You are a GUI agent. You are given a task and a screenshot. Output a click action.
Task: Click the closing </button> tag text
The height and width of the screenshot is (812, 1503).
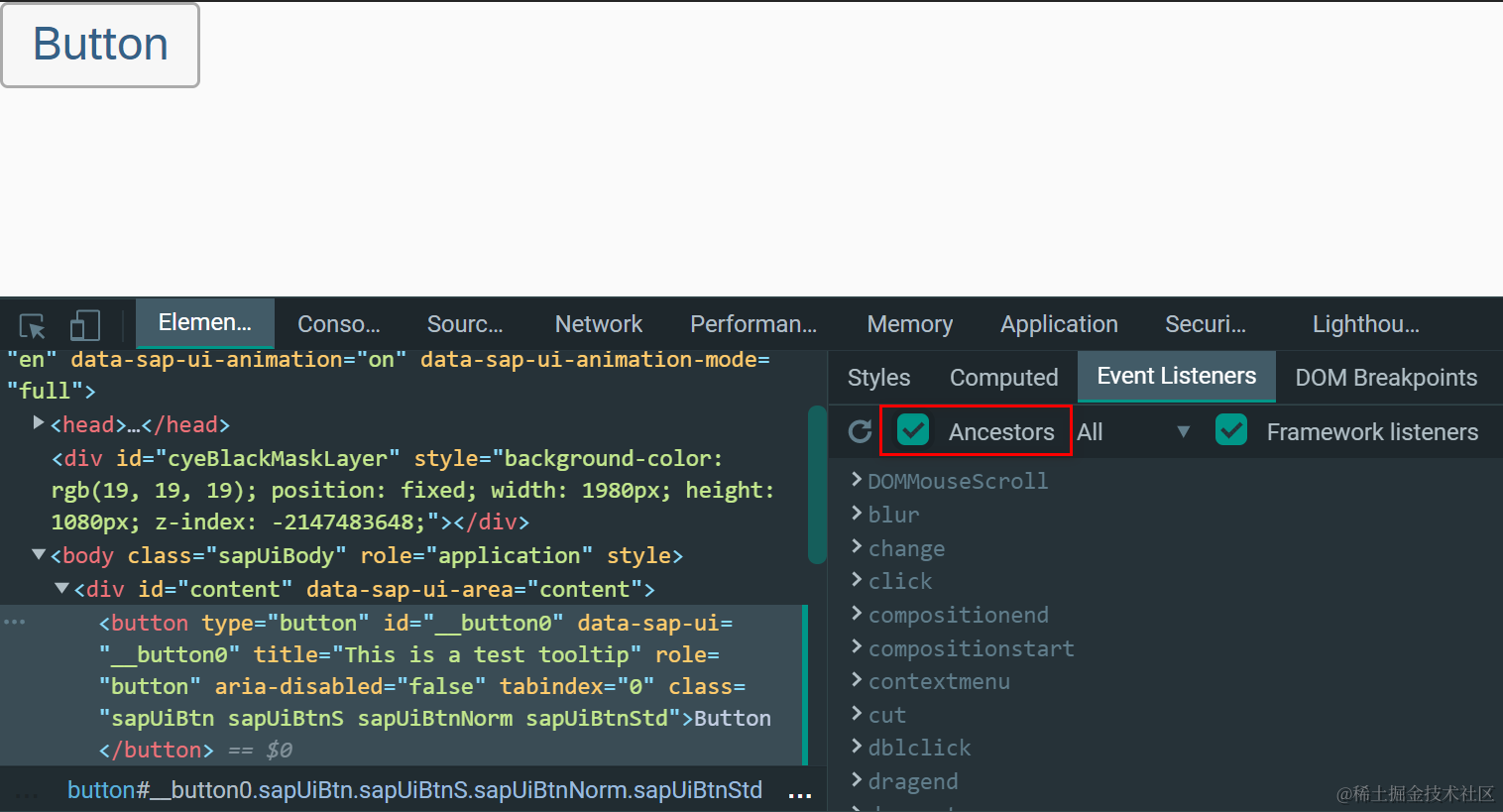[x=156, y=750]
